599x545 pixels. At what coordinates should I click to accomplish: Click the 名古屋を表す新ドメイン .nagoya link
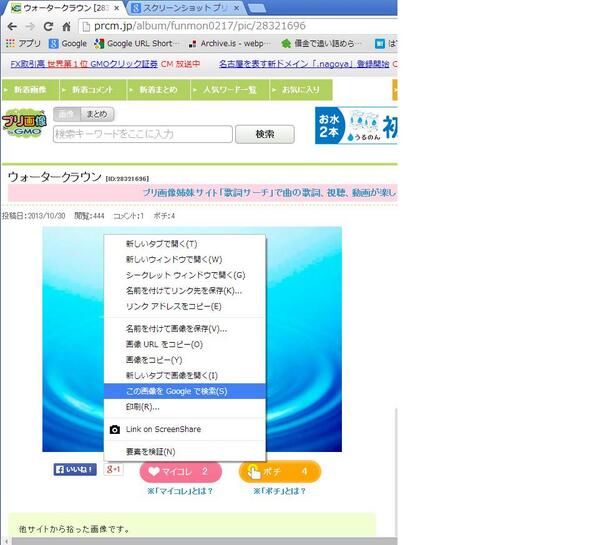[x=304, y=64]
